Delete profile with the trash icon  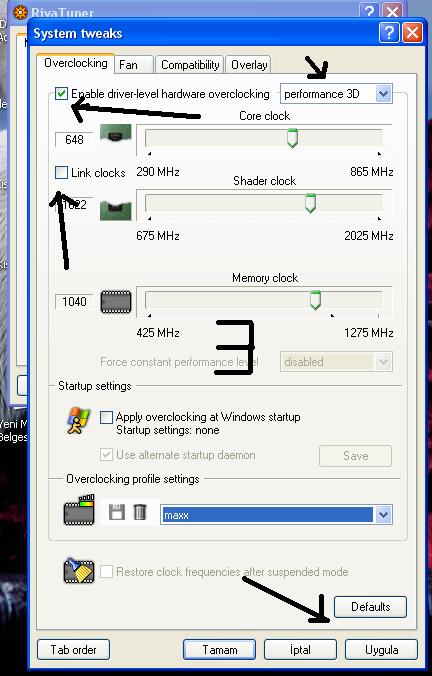[x=140, y=513]
